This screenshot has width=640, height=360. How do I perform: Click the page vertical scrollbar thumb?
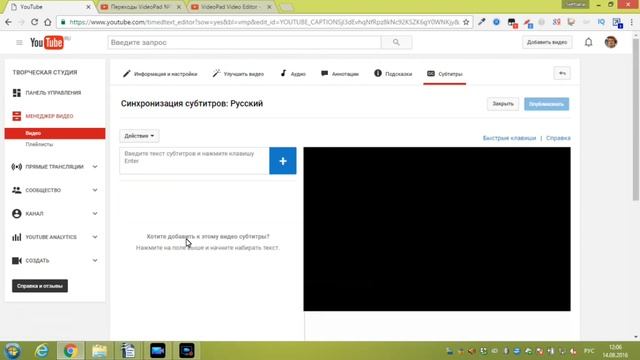click(636, 118)
